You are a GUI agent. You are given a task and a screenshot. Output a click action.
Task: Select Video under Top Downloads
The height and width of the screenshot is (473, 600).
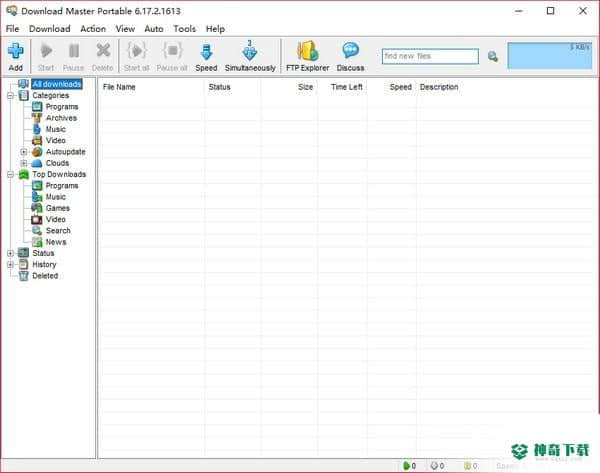tap(56, 219)
